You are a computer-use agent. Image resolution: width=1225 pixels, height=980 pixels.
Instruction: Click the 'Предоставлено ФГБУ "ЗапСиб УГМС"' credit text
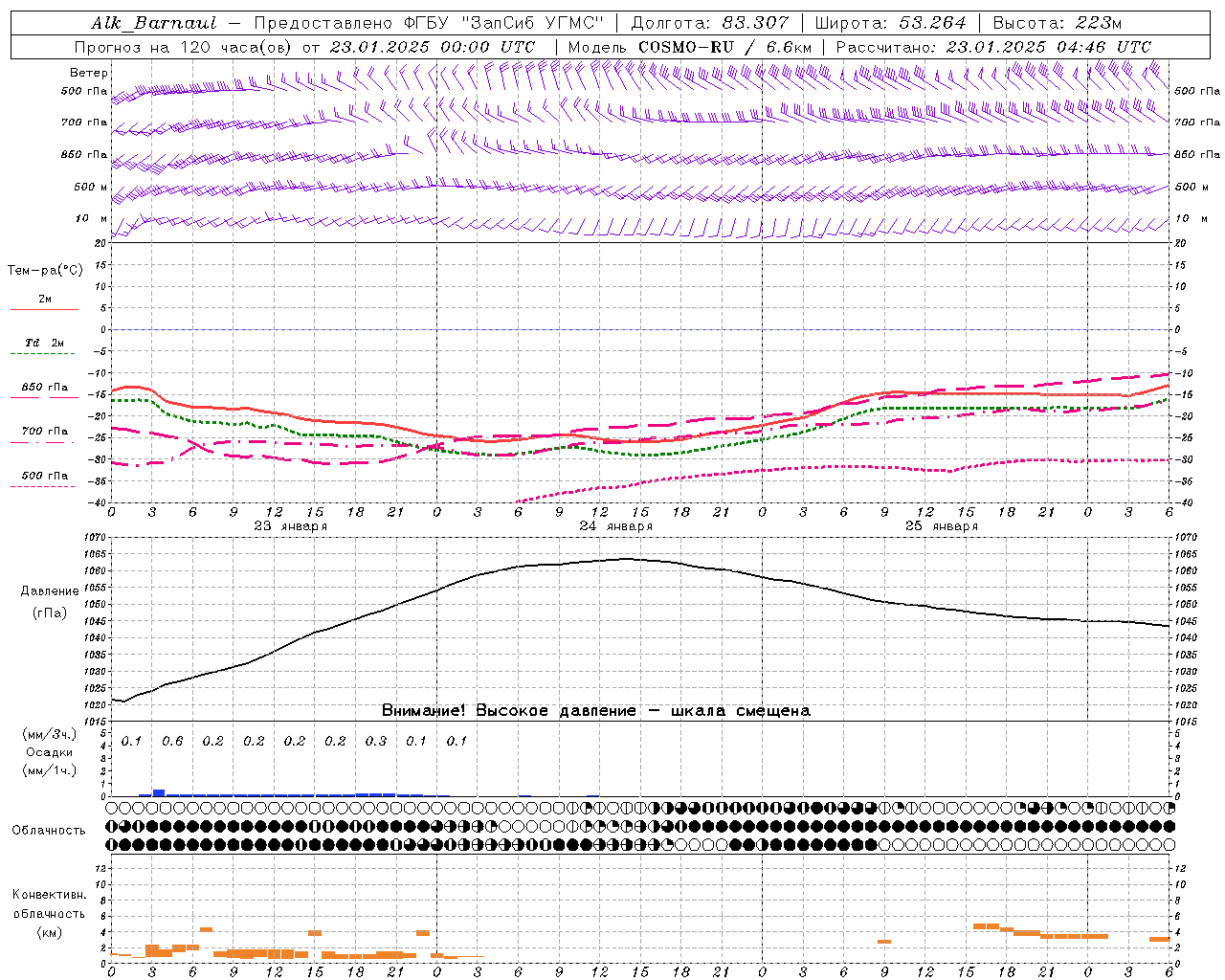point(429,23)
